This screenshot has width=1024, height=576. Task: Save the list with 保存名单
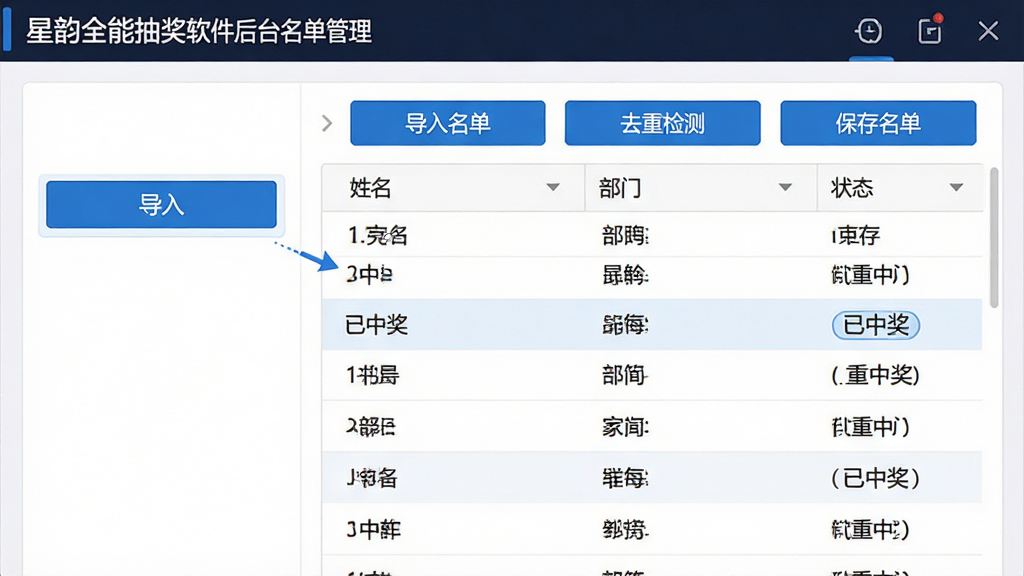pyautogui.click(x=878, y=123)
